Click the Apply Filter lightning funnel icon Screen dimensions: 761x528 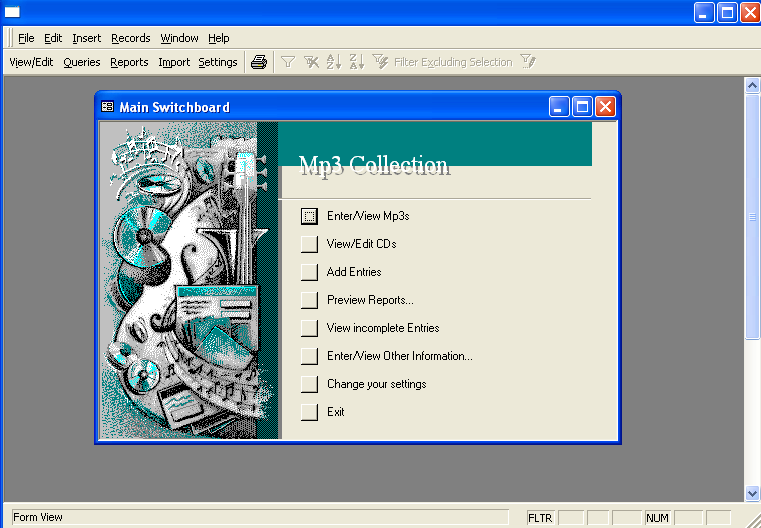pos(380,62)
